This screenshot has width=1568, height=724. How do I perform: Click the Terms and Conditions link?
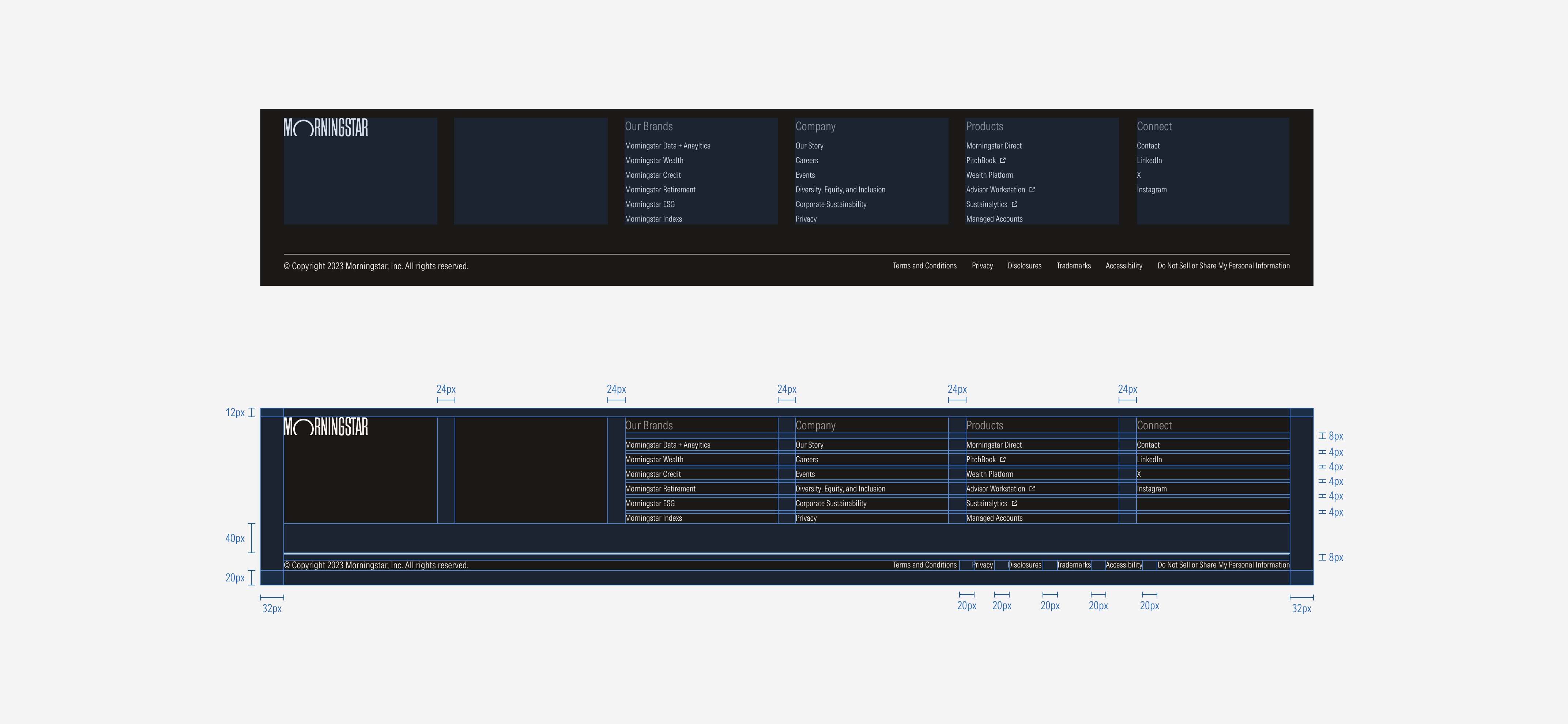(x=925, y=265)
